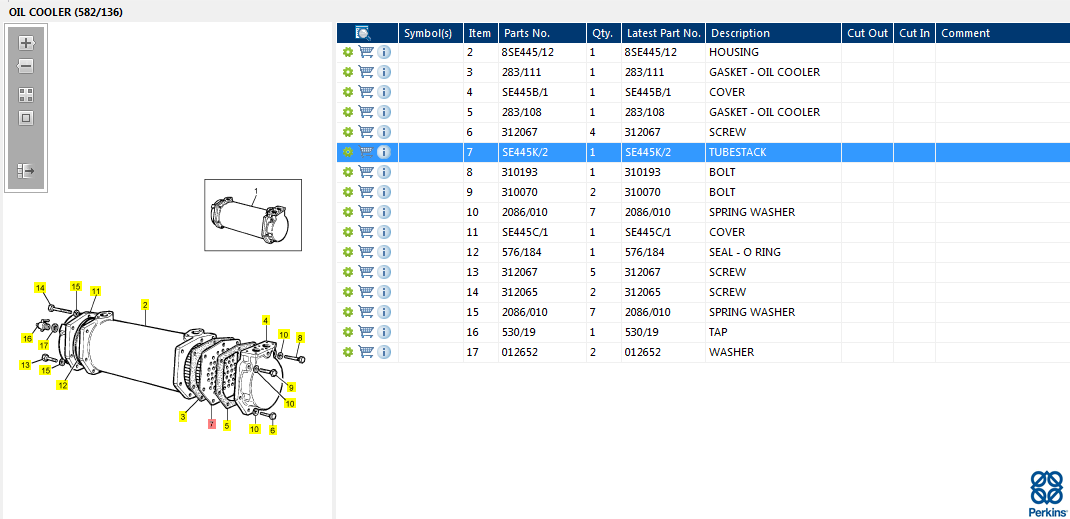Select callout 4 on the diagram

pos(265,319)
